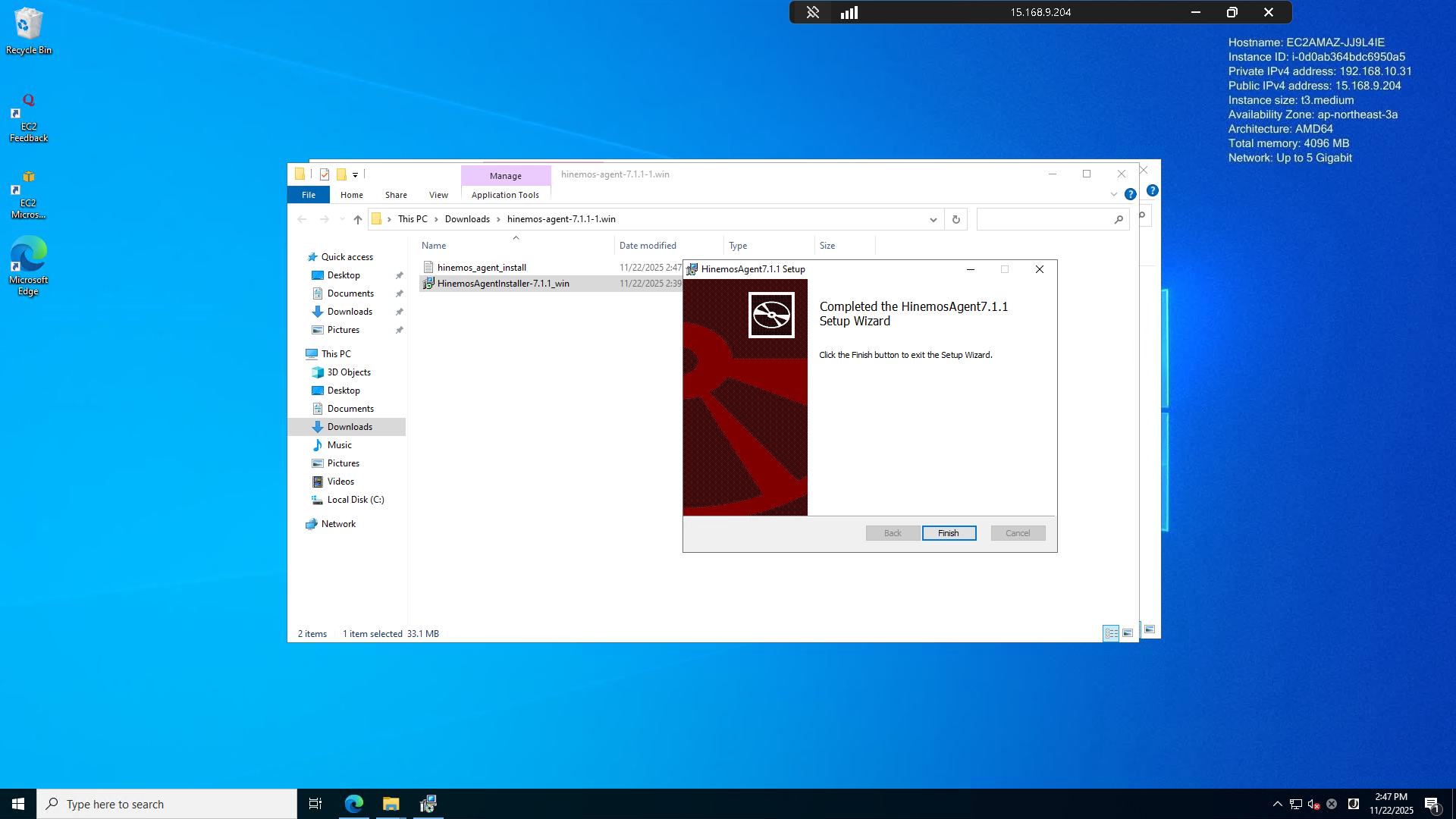Refresh the current folder view
The image size is (1456, 819).
tap(955, 219)
